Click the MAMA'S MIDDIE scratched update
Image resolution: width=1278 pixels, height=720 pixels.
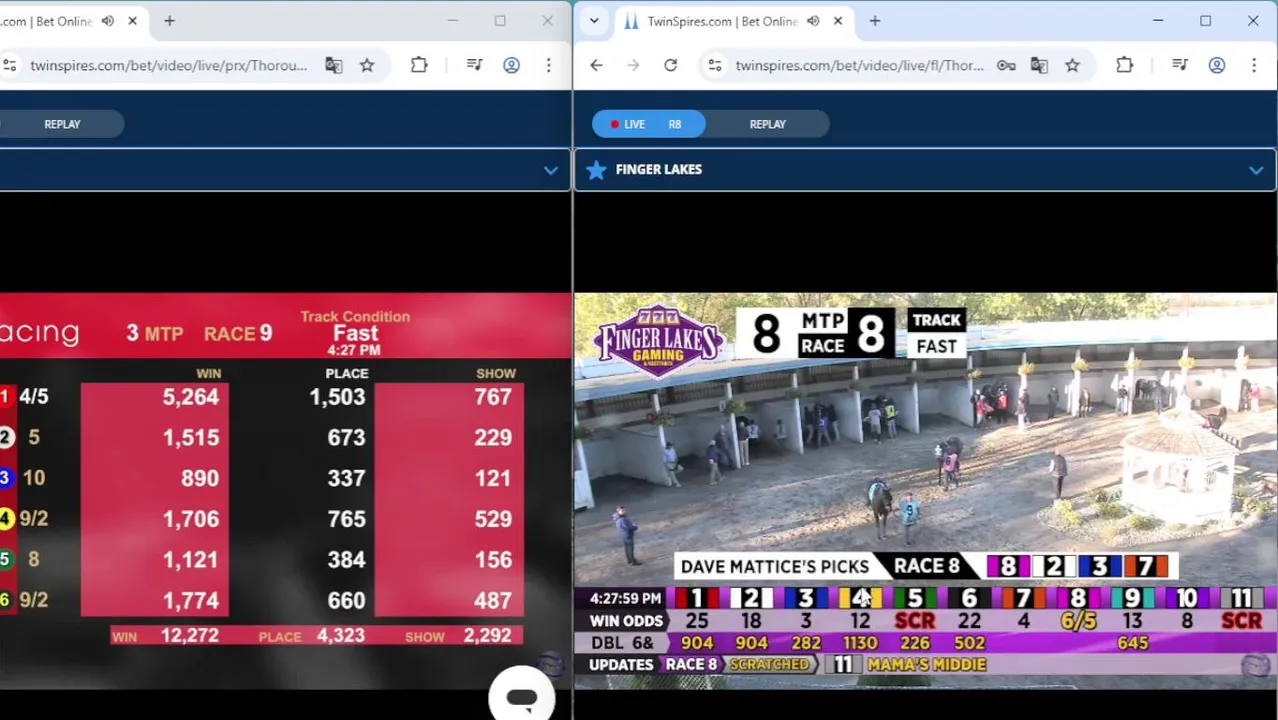(927, 664)
